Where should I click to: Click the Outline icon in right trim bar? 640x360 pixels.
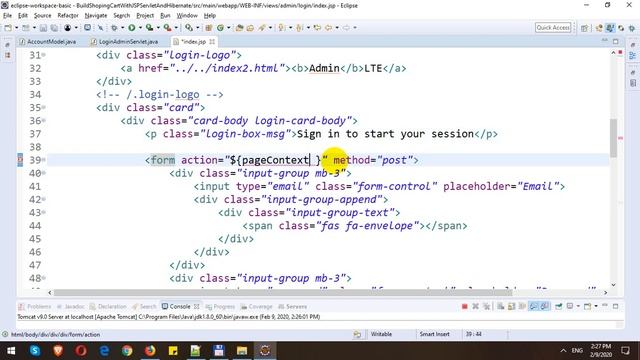tap(633, 56)
